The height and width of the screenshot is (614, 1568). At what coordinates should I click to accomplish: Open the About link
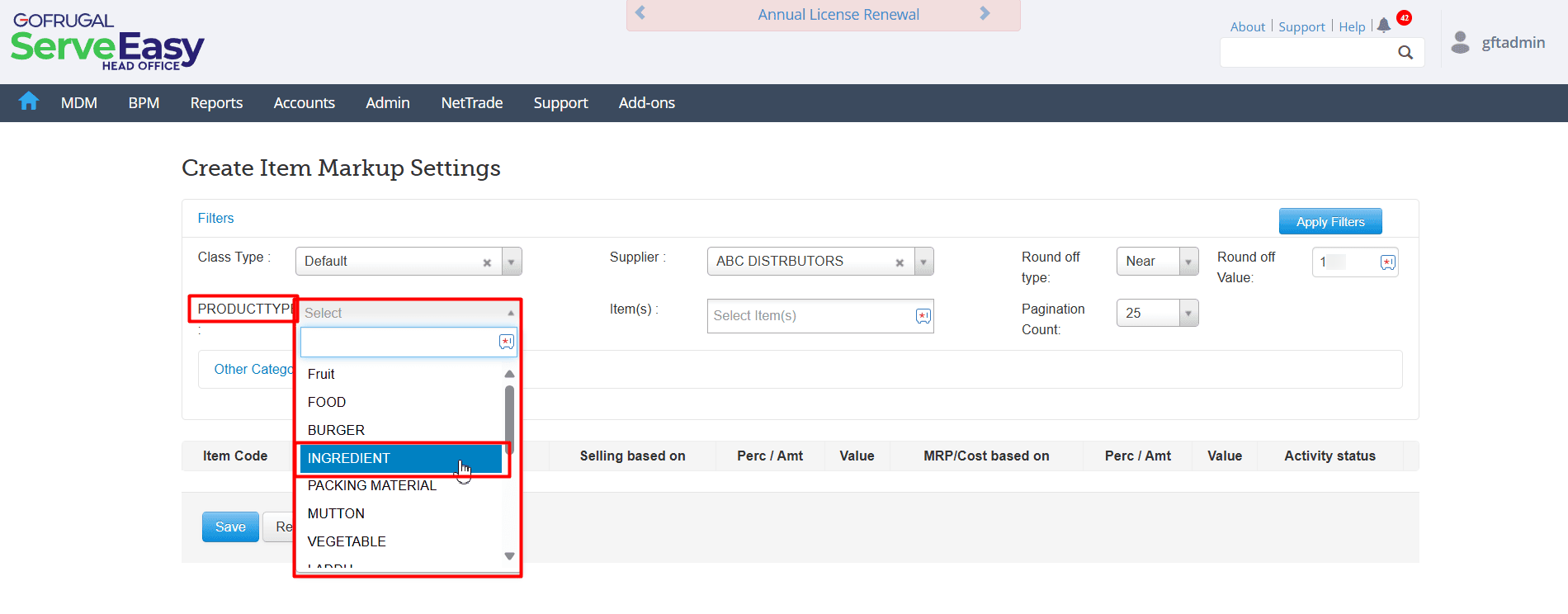click(x=1247, y=26)
